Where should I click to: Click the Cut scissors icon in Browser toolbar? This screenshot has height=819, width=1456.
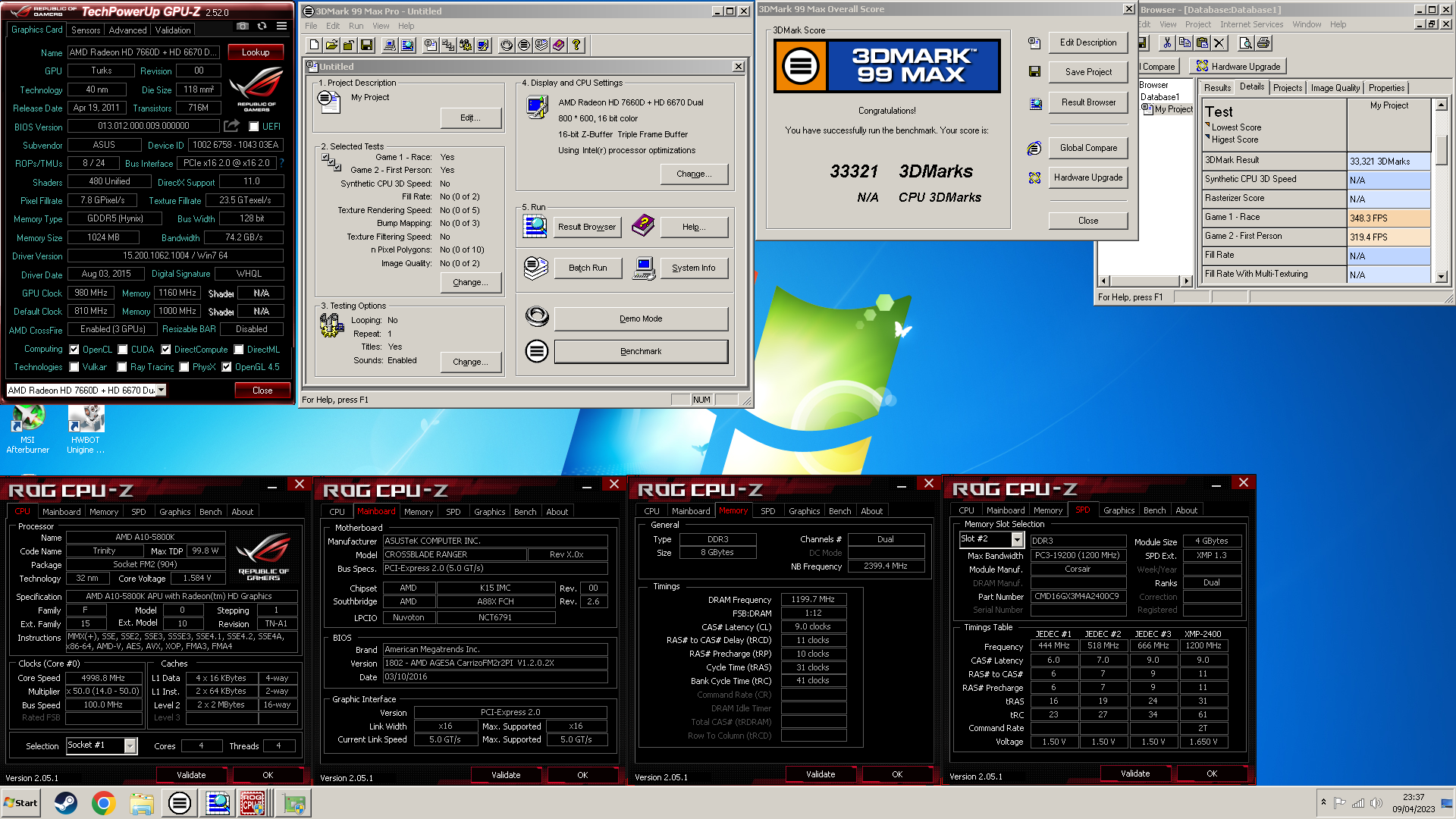point(1167,43)
